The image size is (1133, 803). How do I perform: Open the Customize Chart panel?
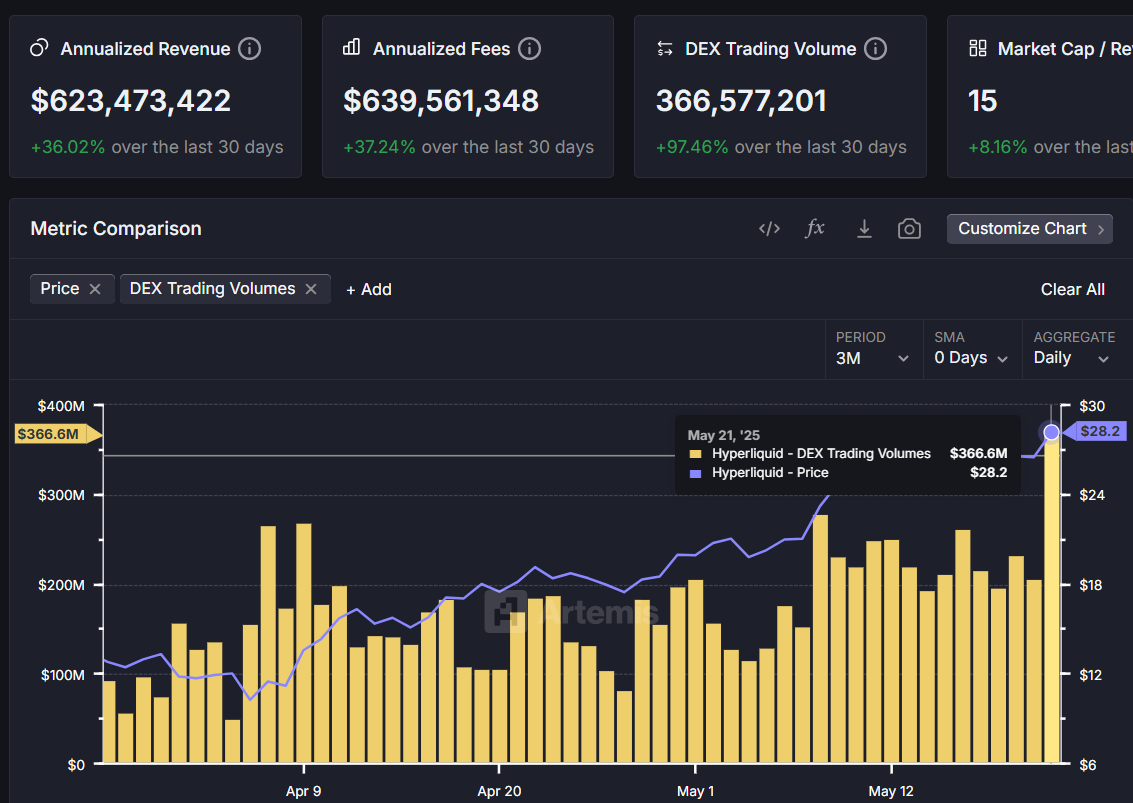[1030, 229]
